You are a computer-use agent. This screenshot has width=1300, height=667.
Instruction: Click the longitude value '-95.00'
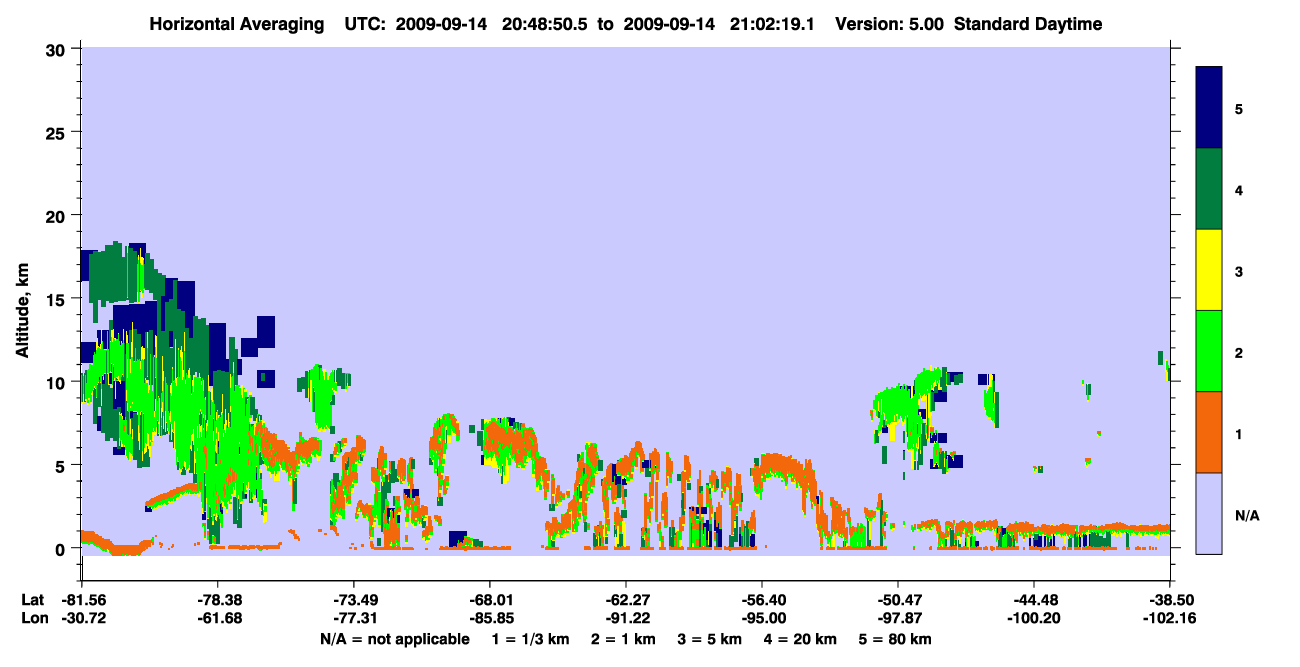point(761,619)
